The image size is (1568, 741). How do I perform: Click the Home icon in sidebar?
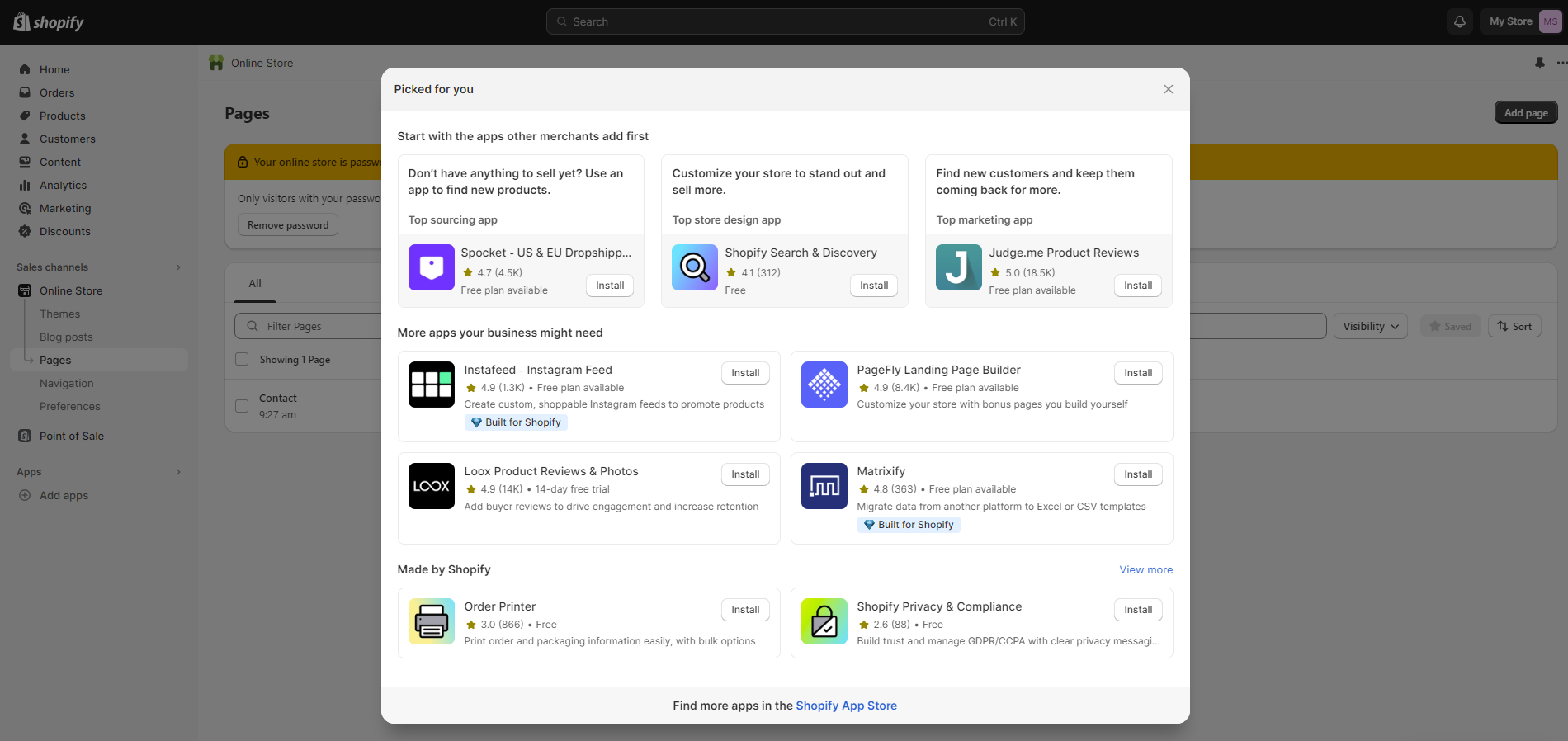coord(25,69)
